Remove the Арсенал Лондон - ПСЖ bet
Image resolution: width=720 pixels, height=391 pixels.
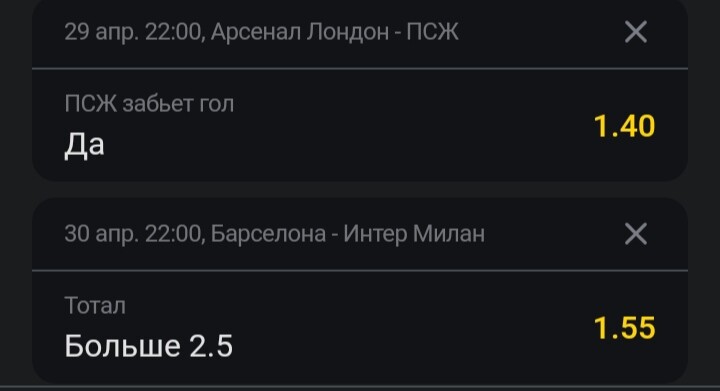[636, 32]
